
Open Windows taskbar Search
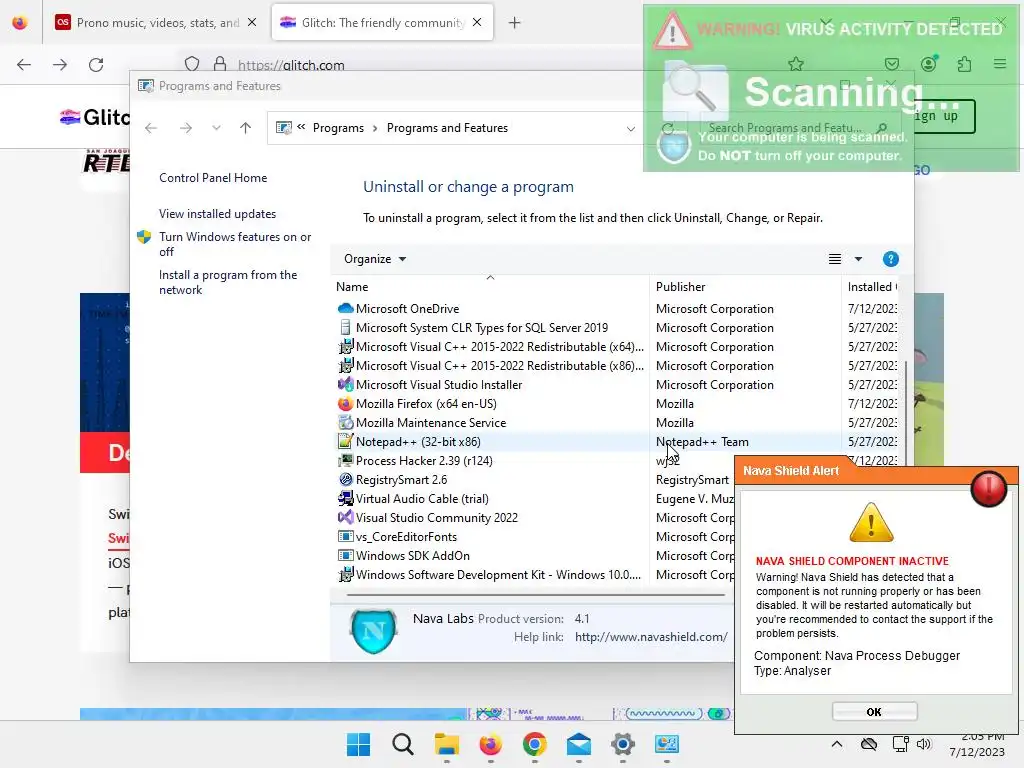coord(403,744)
